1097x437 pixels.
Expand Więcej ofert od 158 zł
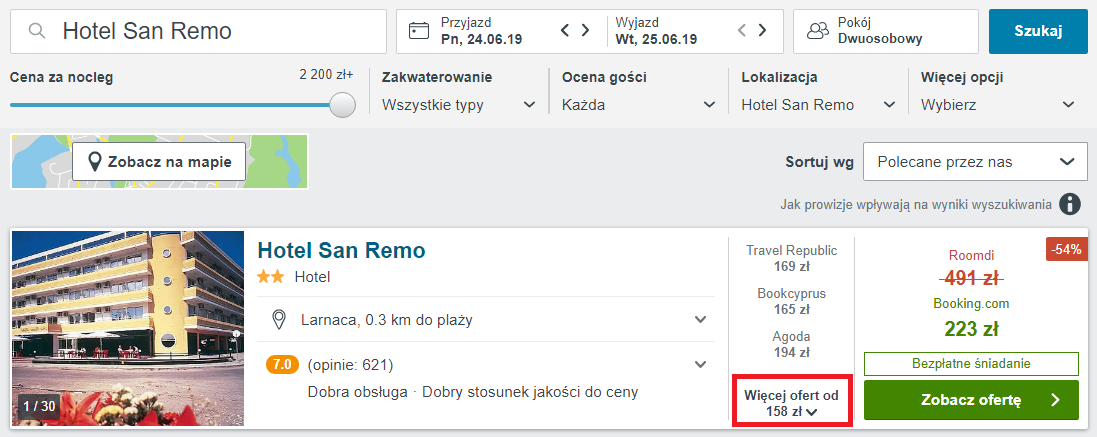(791, 403)
